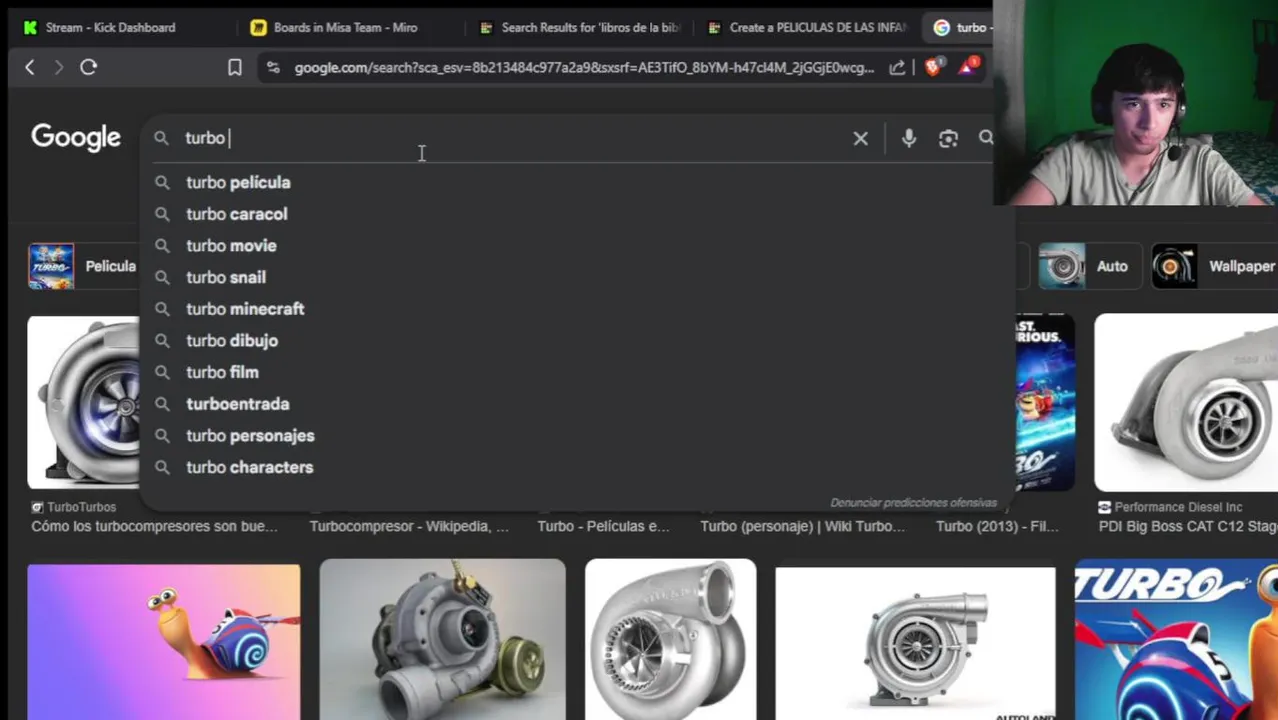Click 'Denunciar predicciones ofensivas' link
The height and width of the screenshot is (720, 1278).
[913, 503]
